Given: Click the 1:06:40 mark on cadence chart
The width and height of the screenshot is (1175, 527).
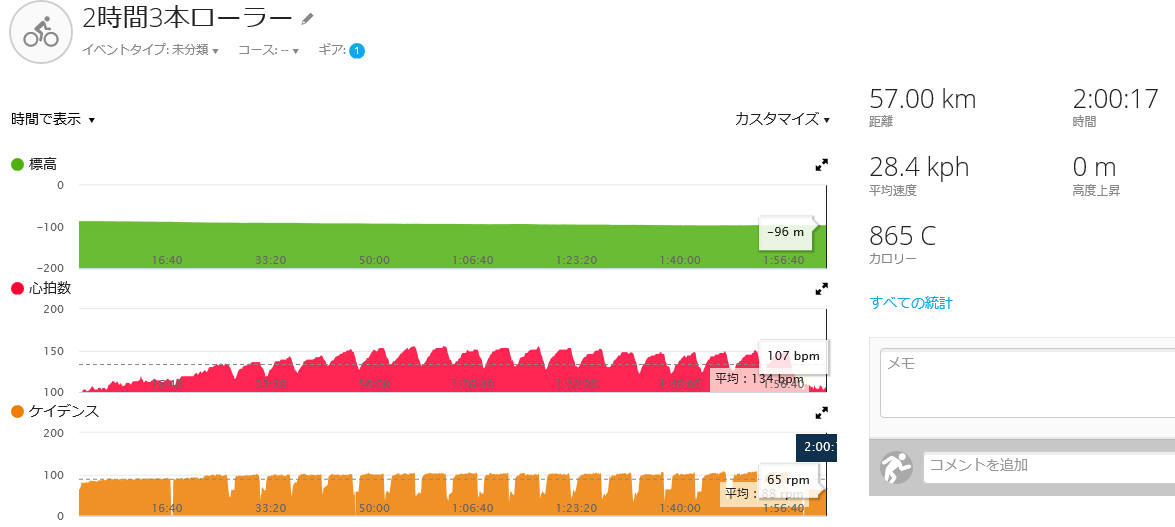Looking at the screenshot, I should [x=473, y=508].
